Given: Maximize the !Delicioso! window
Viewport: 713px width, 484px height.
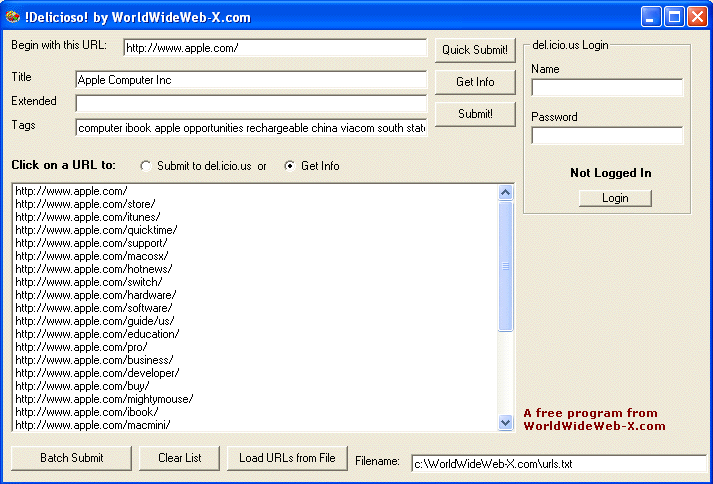Looking at the screenshot, I should (x=674, y=17).
